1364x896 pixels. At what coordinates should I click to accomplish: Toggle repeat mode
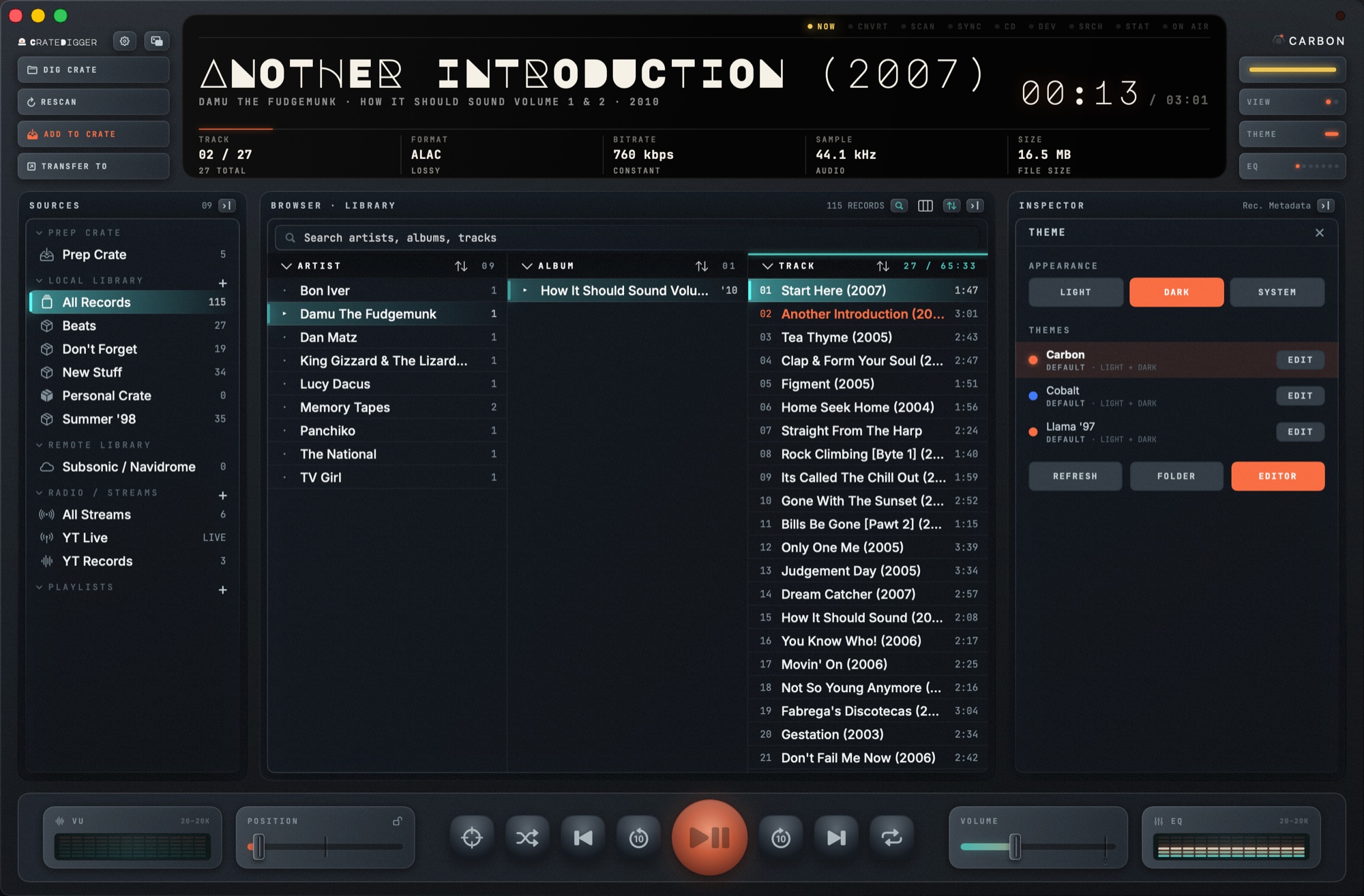pyautogui.click(x=891, y=837)
